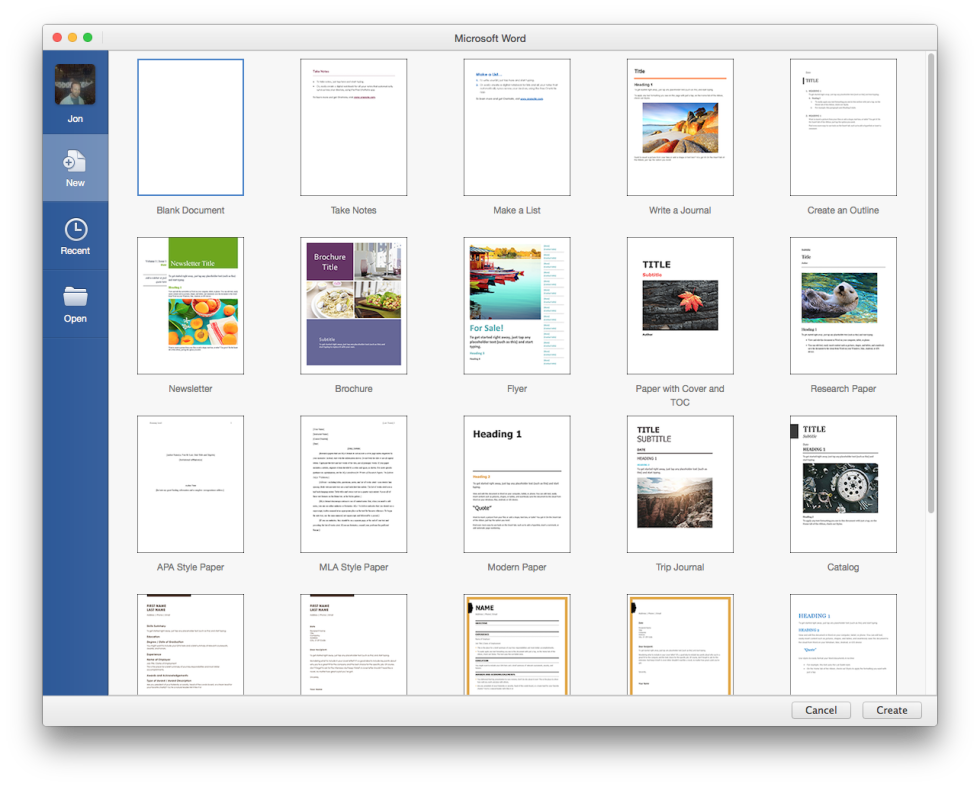
Task: Click the "Create an Outline" caption text
Action: click(843, 211)
